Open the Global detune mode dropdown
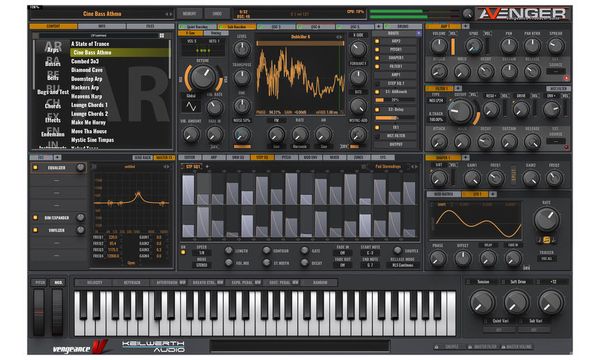 click(x=191, y=96)
